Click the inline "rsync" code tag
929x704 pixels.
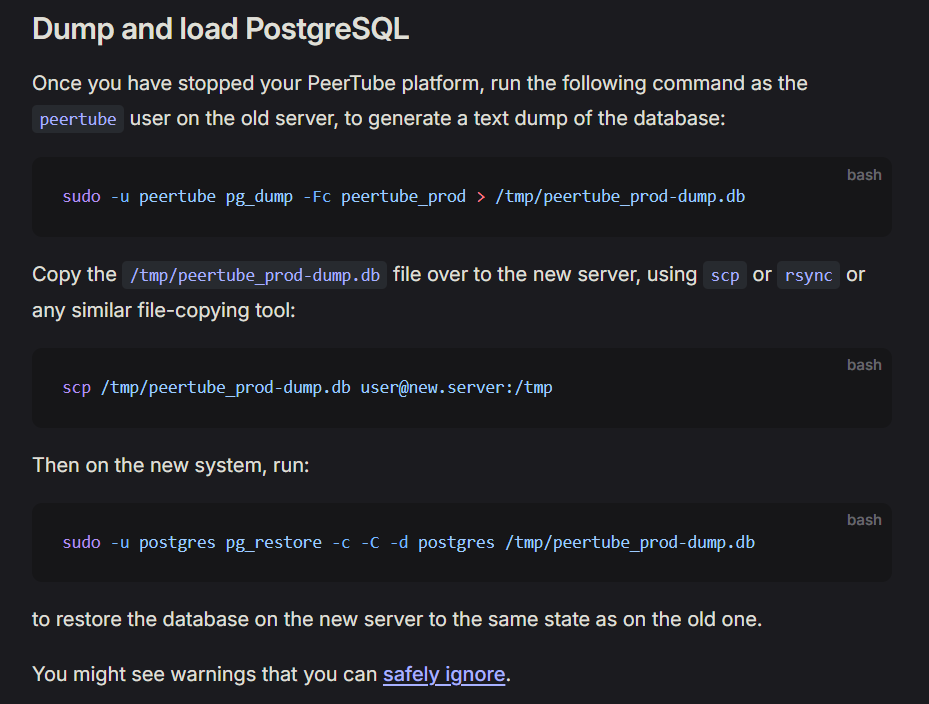(x=808, y=275)
